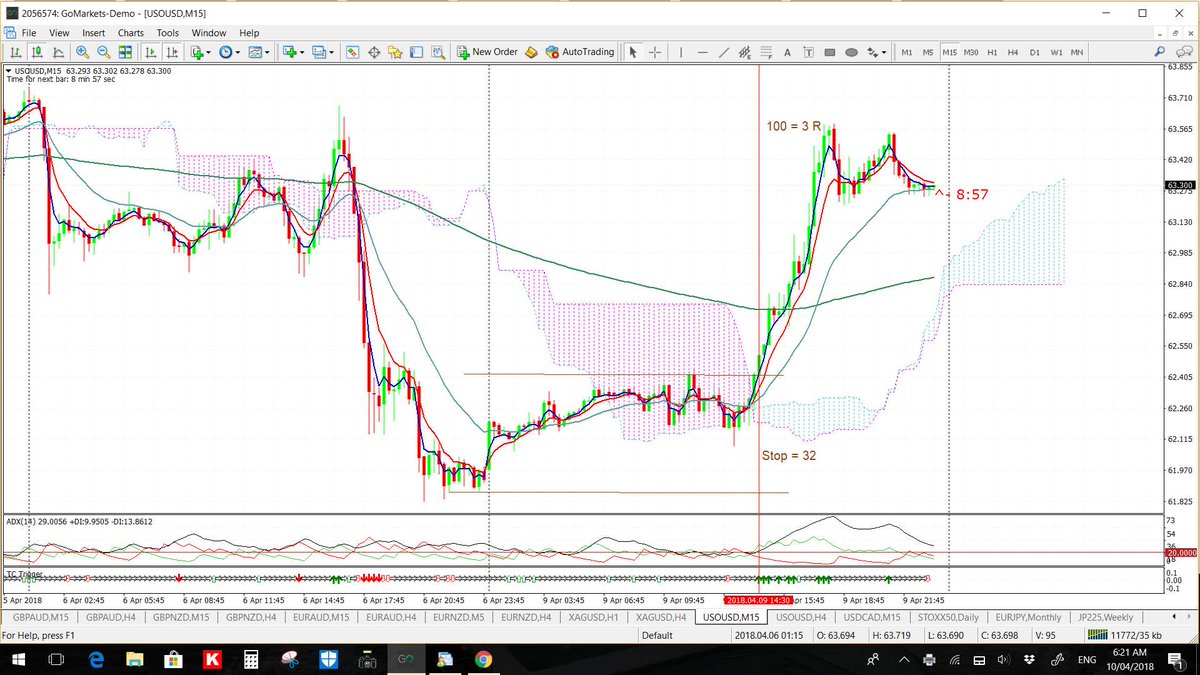Tile windows with the four-pane icon

[x=125, y=51]
